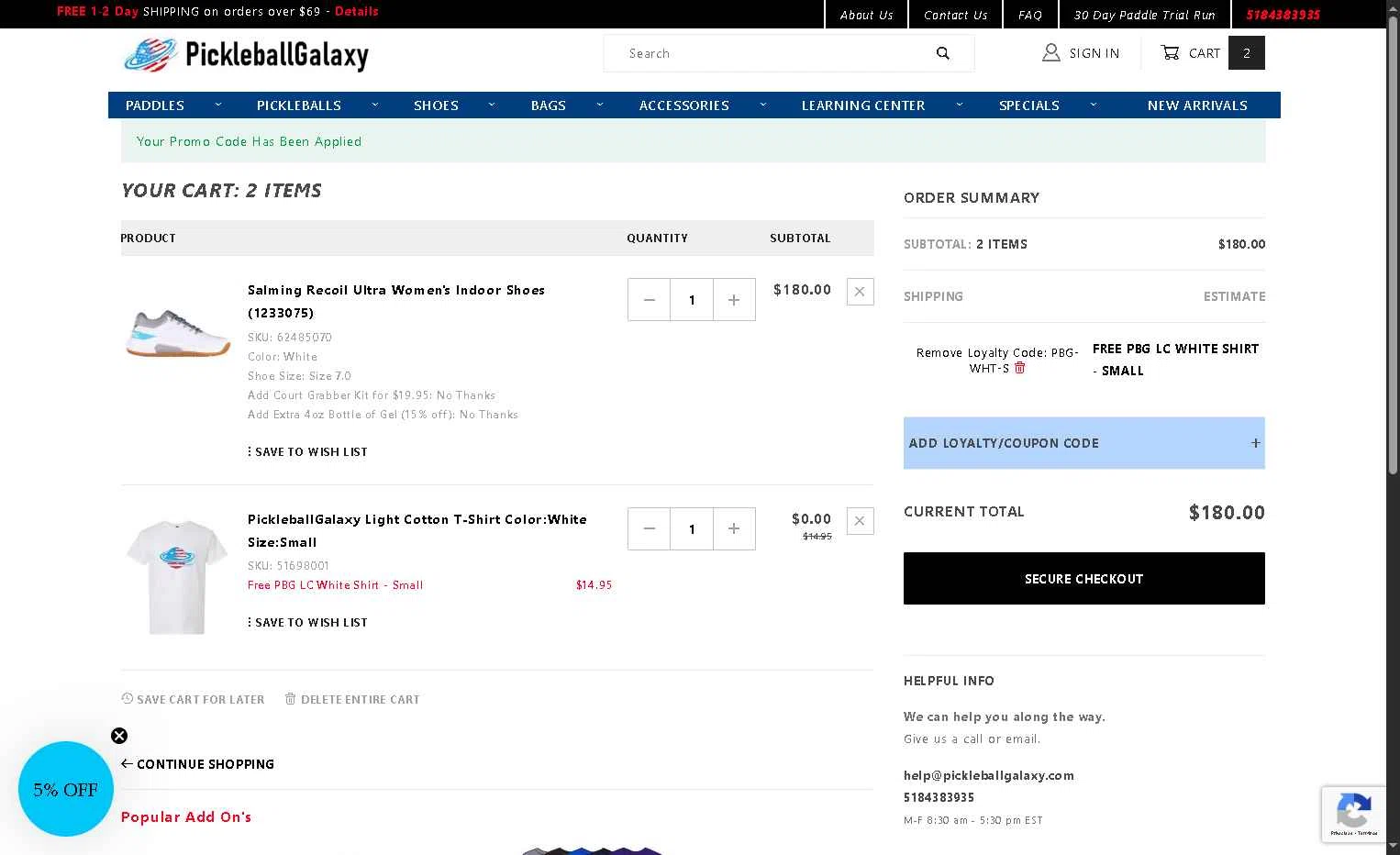Click the T-Shirt quantity field

coord(692,529)
